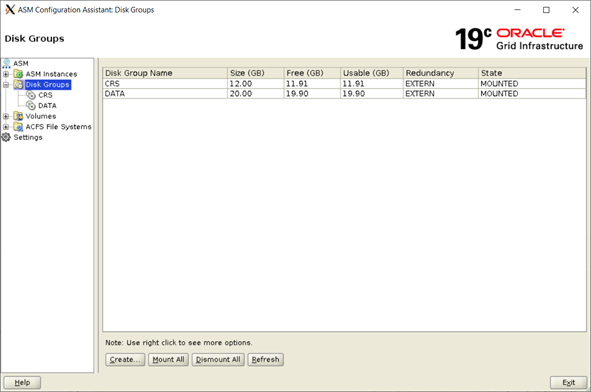This screenshot has height=392, width=591.
Task: Click the Volumes folder icon
Action: (18, 116)
